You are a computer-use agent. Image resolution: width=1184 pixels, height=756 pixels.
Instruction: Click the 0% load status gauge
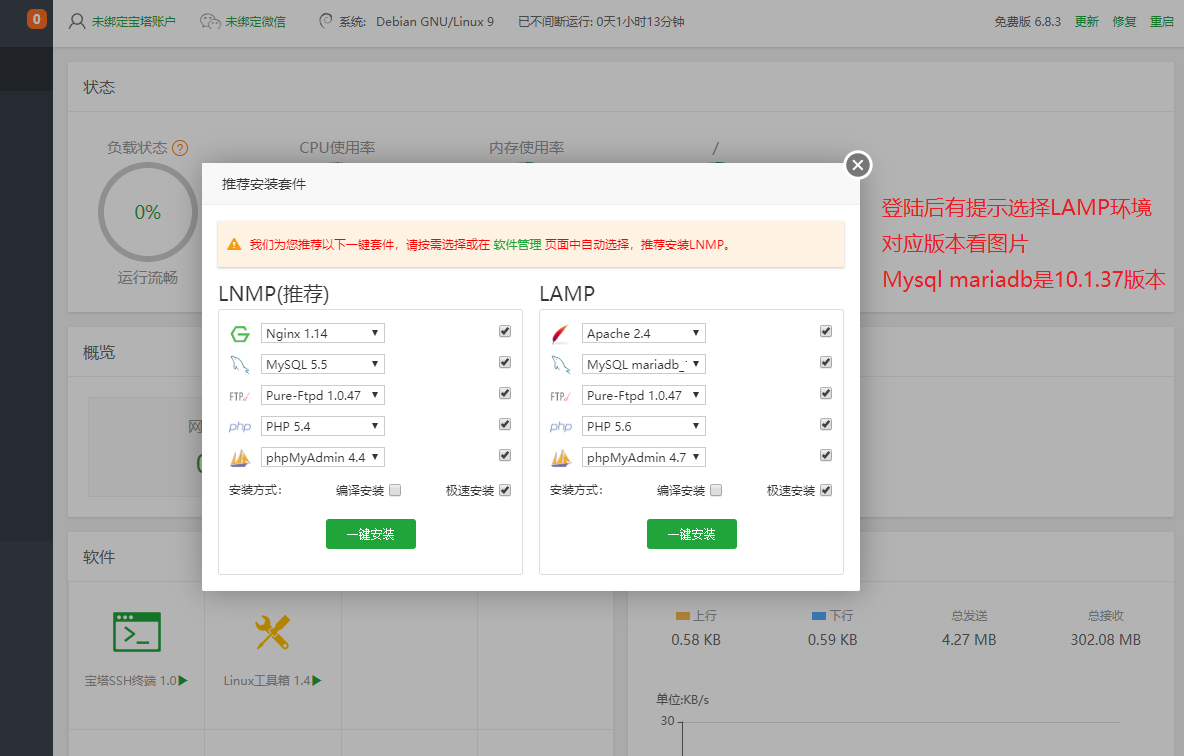click(x=148, y=212)
